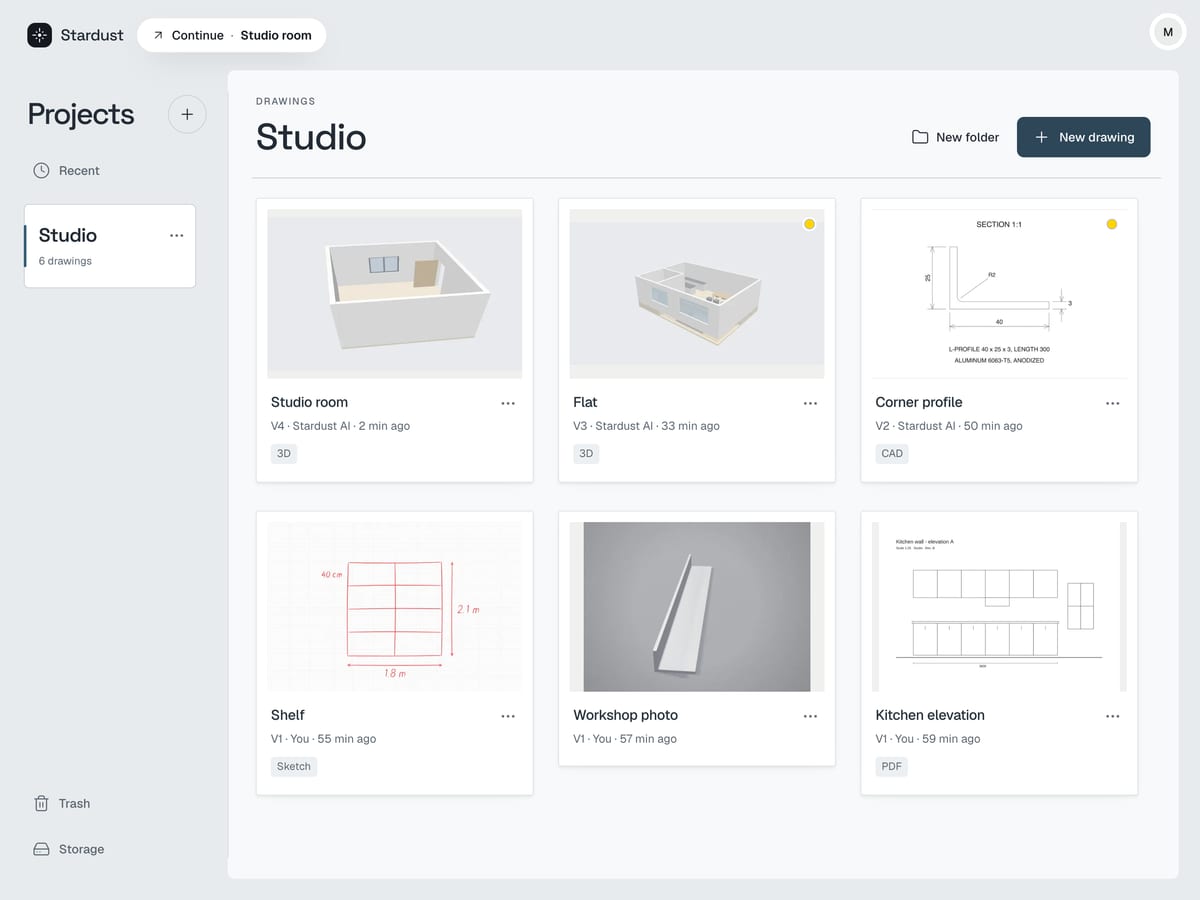Click 'V2 · Stardust AI · 50 min ago'
Viewport: 1200px width, 900px height.
949,426
